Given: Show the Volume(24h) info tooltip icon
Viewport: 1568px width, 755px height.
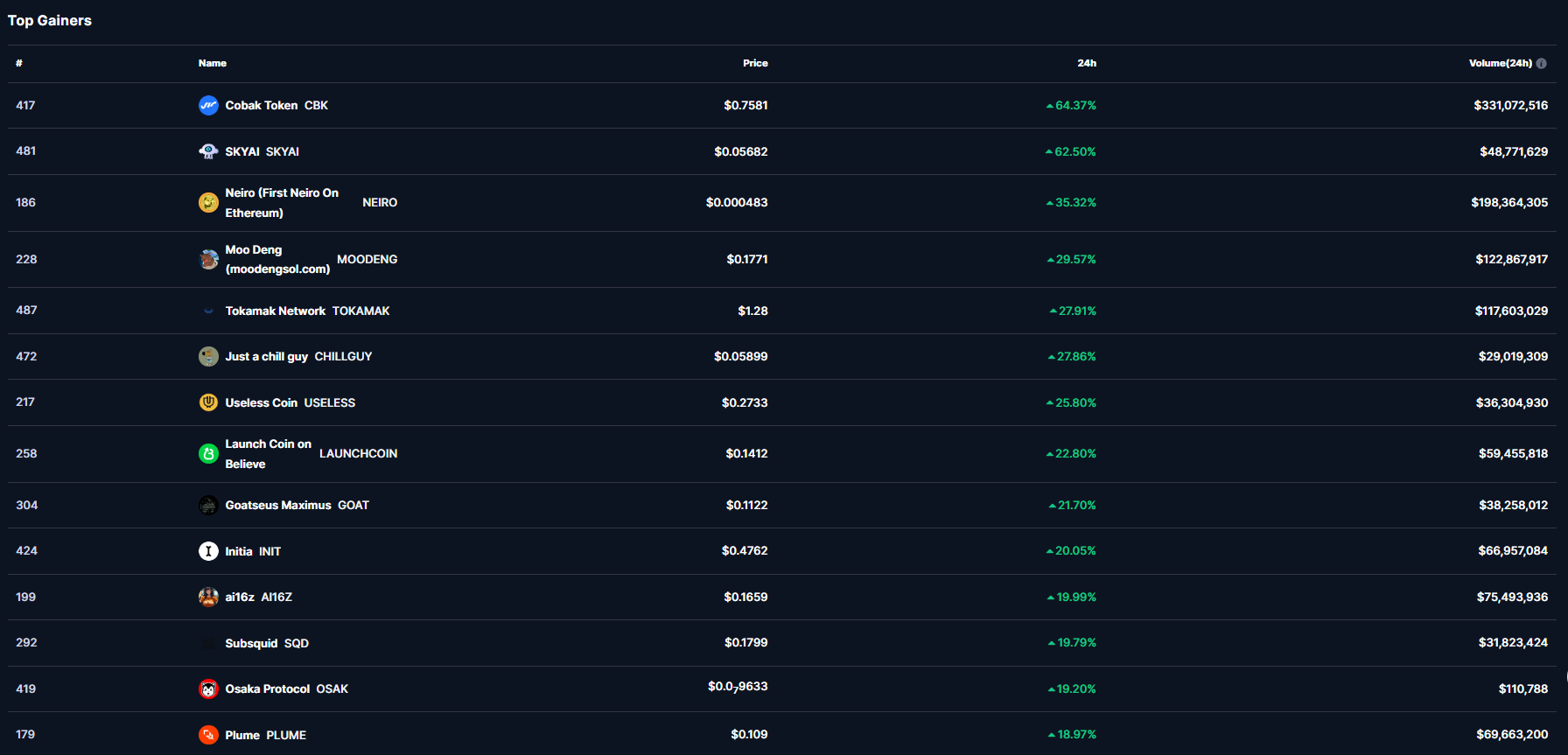Looking at the screenshot, I should [x=1542, y=64].
